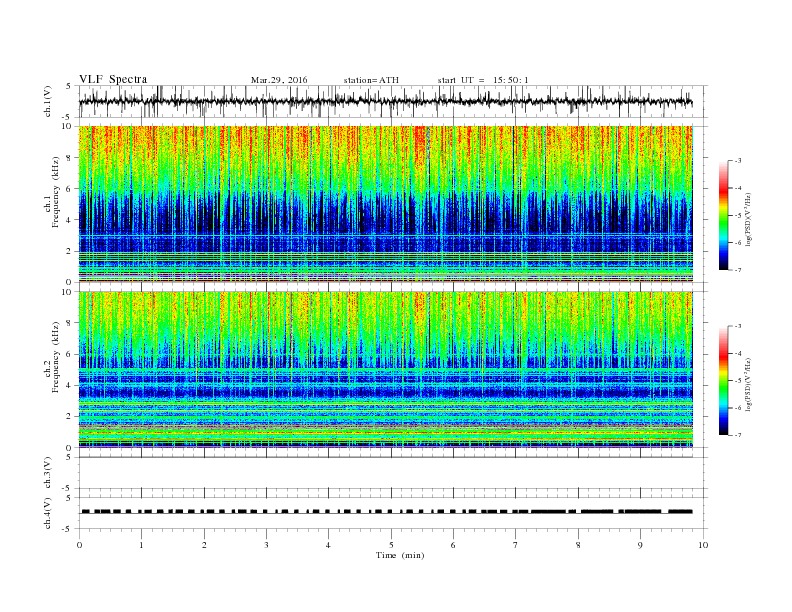Click the ch.1 voltage waveform trace panel
This screenshot has width=792, height=612.
tap(393, 101)
